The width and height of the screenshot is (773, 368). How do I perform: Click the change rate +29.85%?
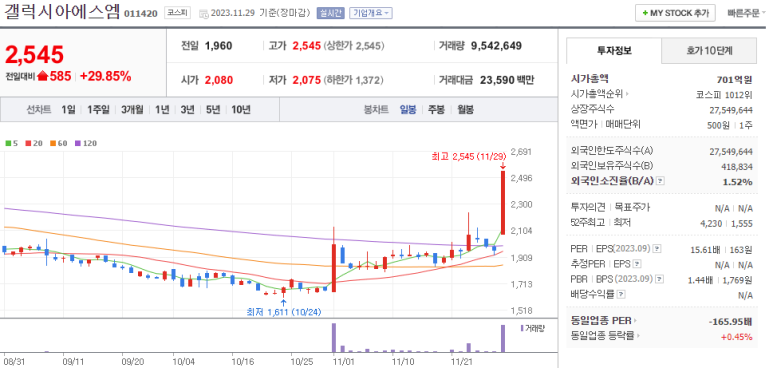pyautogui.click(x=105, y=76)
